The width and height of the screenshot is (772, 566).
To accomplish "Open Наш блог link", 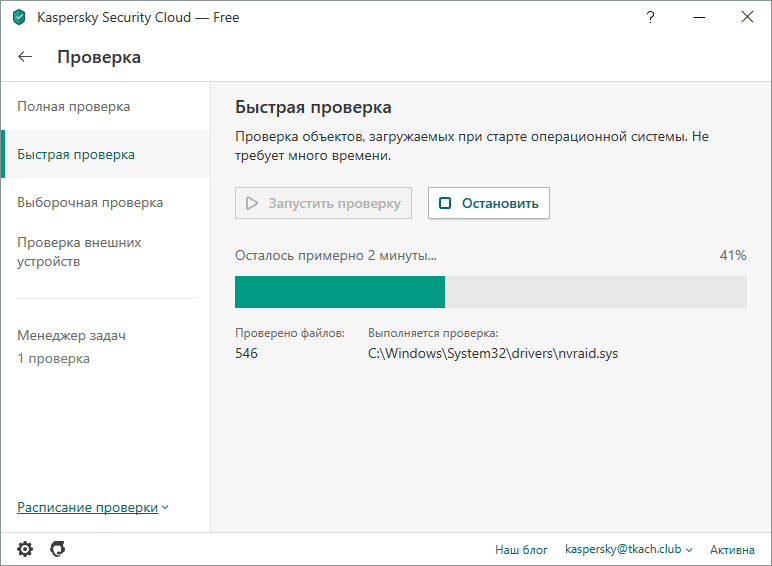I will (x=521, y=550).
